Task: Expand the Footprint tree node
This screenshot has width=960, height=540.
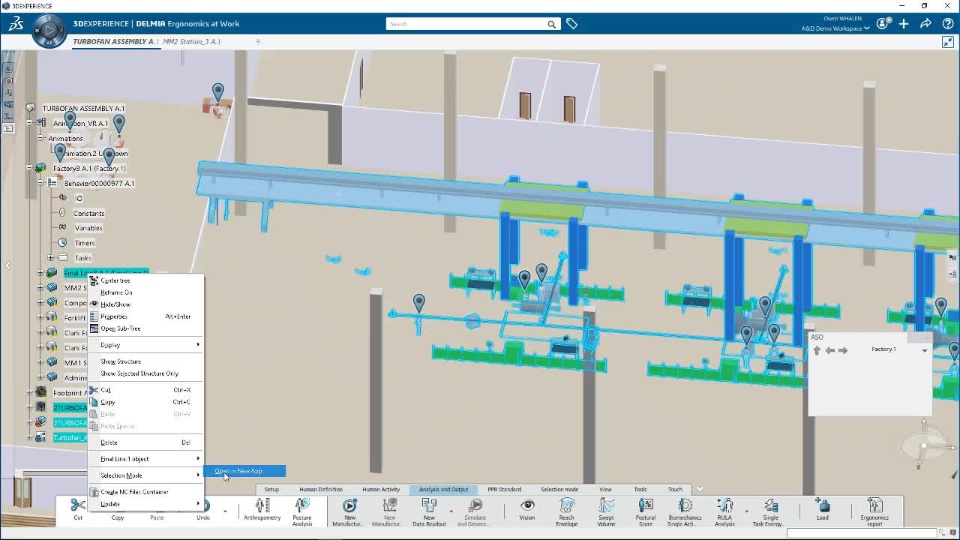Action: pos(29,392)
